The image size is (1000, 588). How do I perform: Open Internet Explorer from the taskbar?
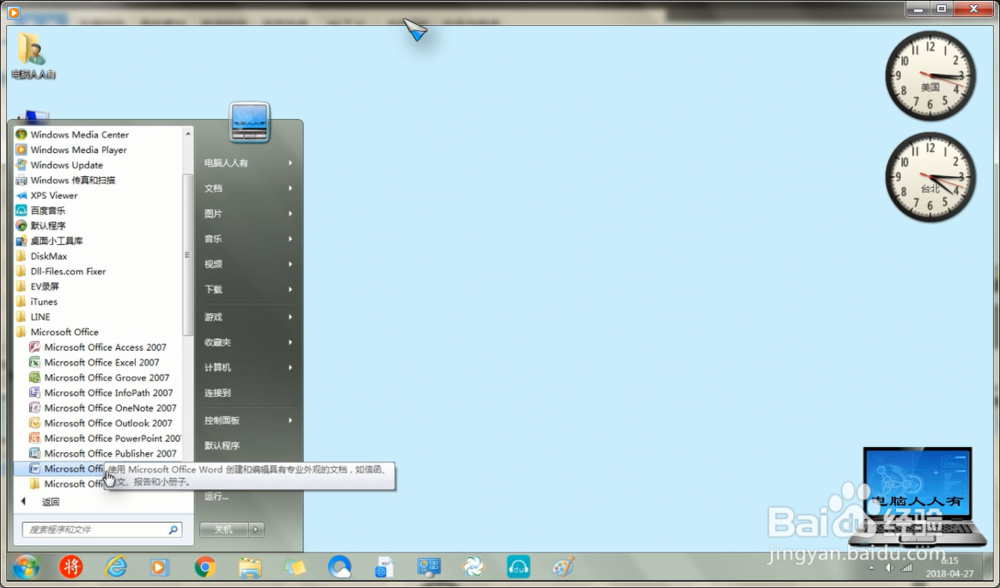[115, 566]
